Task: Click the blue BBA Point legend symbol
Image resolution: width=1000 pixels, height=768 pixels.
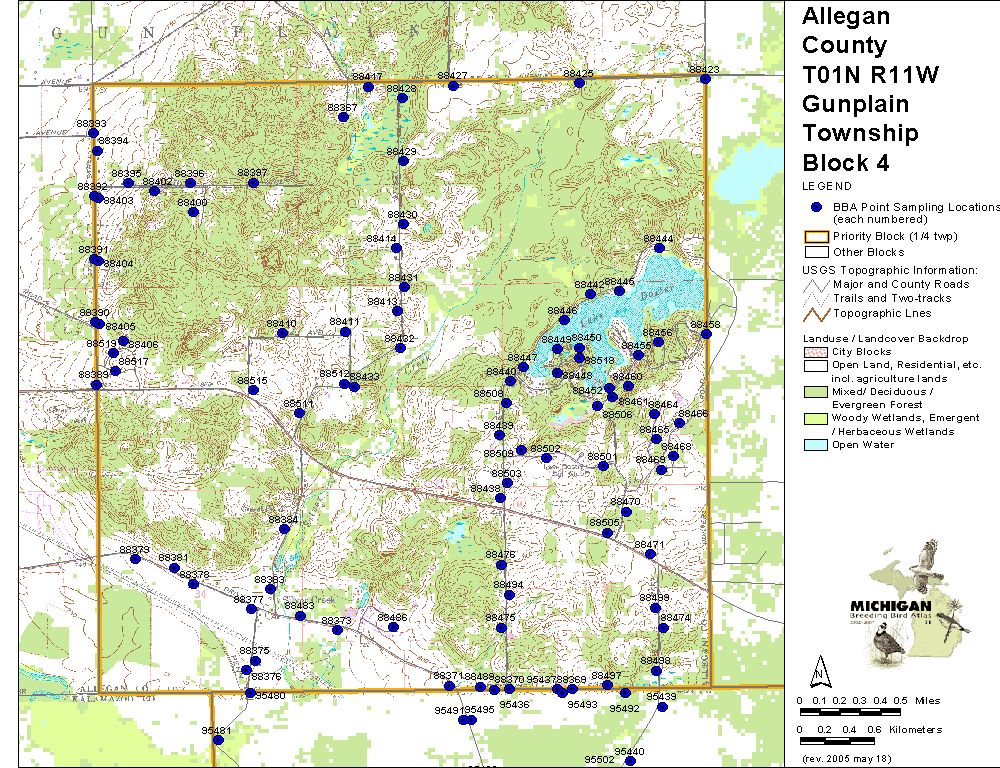Action: 816,207
